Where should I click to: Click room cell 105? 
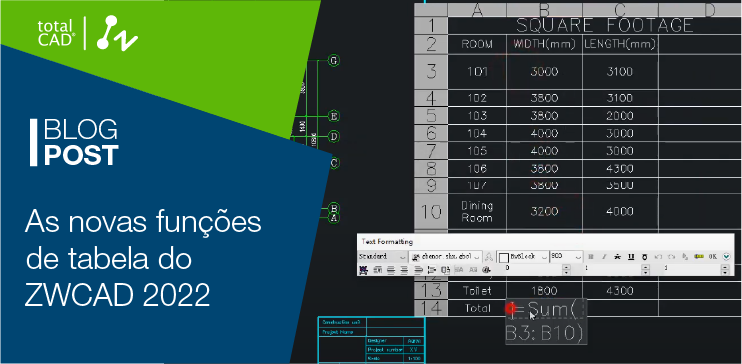pos(477,151)
